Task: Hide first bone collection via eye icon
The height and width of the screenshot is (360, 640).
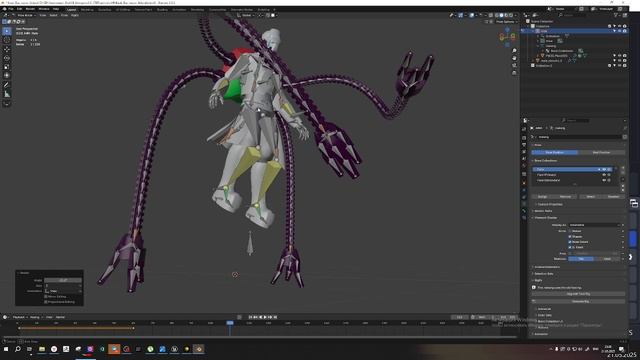Action: click(x=604, y=169)
